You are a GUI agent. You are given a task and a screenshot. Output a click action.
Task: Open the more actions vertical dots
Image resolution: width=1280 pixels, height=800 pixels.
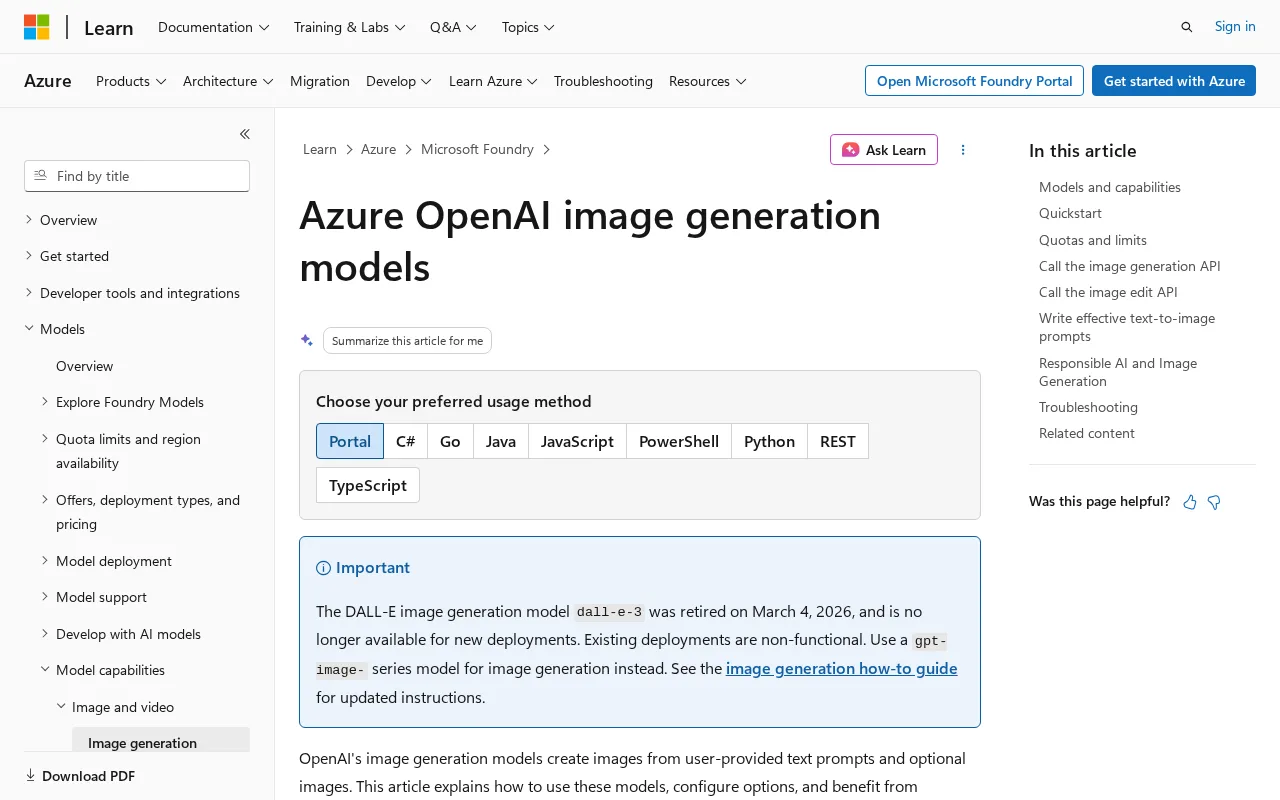coord(963,150)
